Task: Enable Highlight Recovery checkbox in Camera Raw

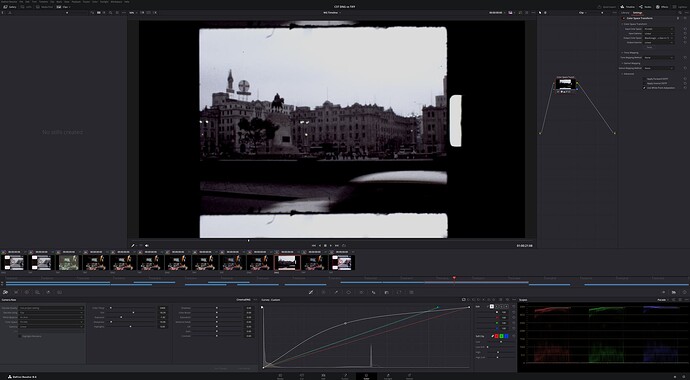Action: coord(20,336)
